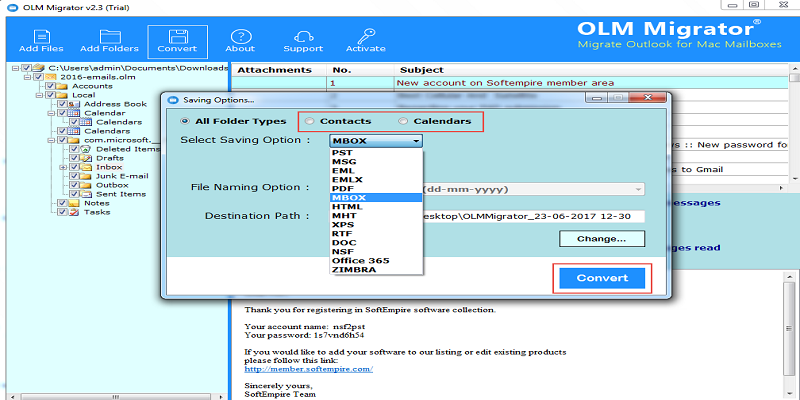Expand the Inbox tree node
This screenshot has width=800, height=400.
point(62,167)
